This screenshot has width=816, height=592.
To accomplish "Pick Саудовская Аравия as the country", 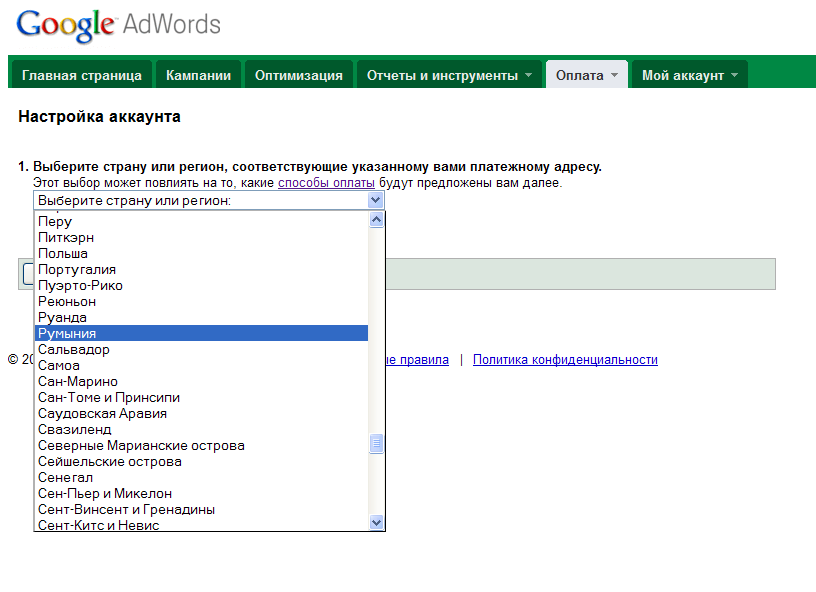I will coord(102,413).
